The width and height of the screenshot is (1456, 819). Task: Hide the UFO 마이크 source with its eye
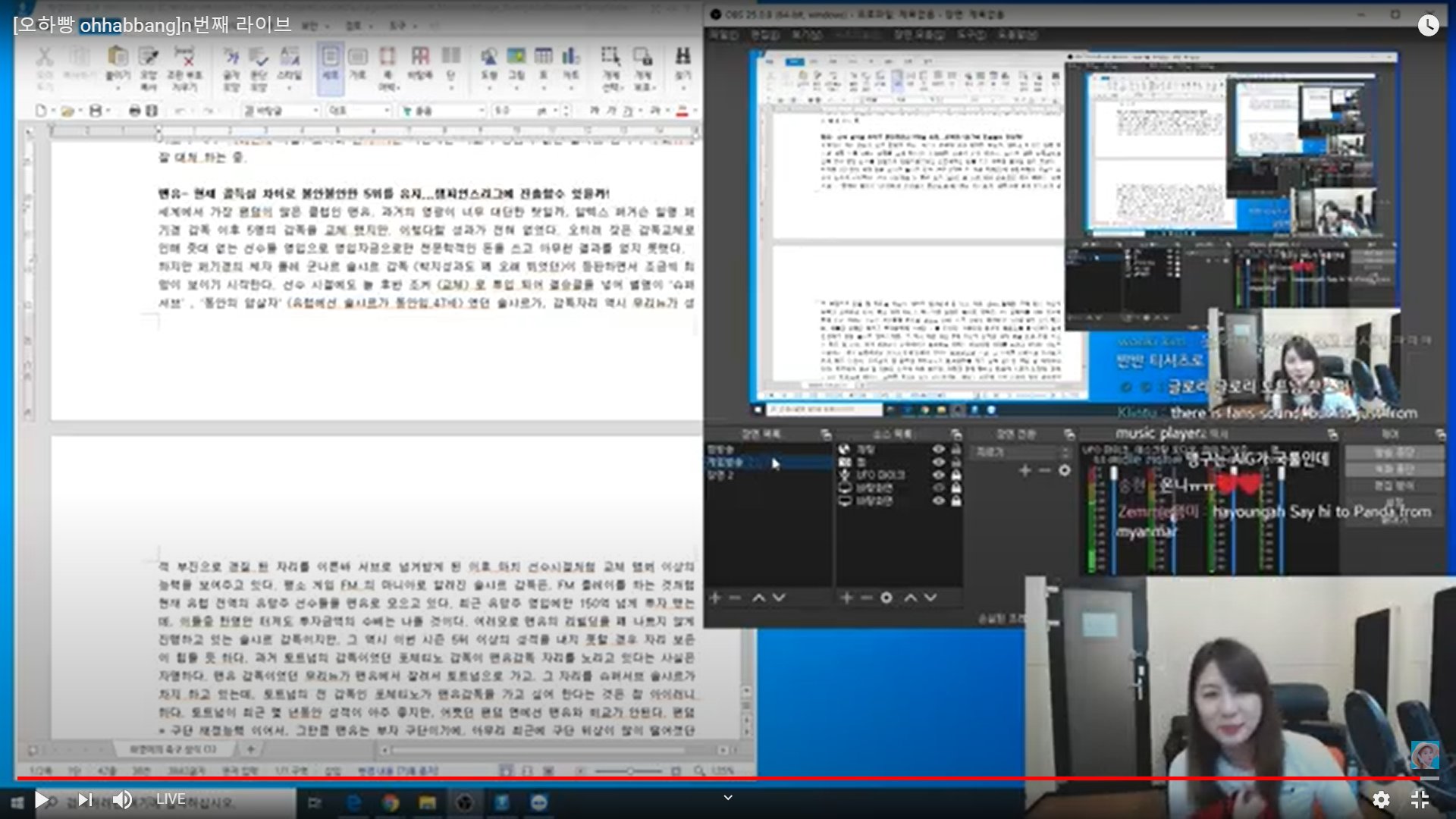pyautogui.click(x=939, y=475)
